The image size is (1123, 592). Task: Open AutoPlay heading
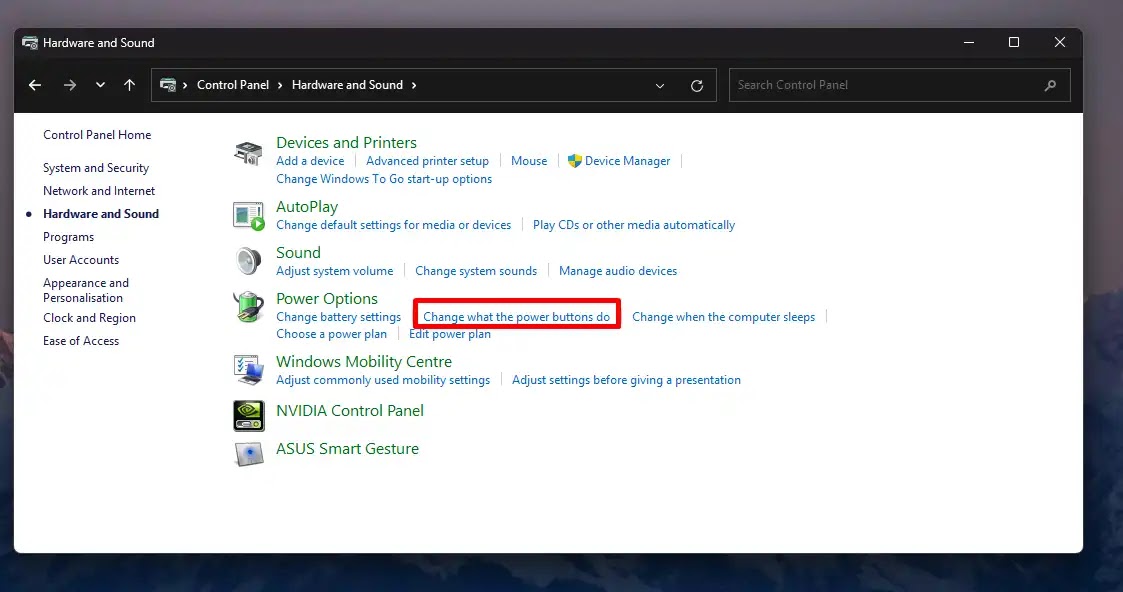307,207
